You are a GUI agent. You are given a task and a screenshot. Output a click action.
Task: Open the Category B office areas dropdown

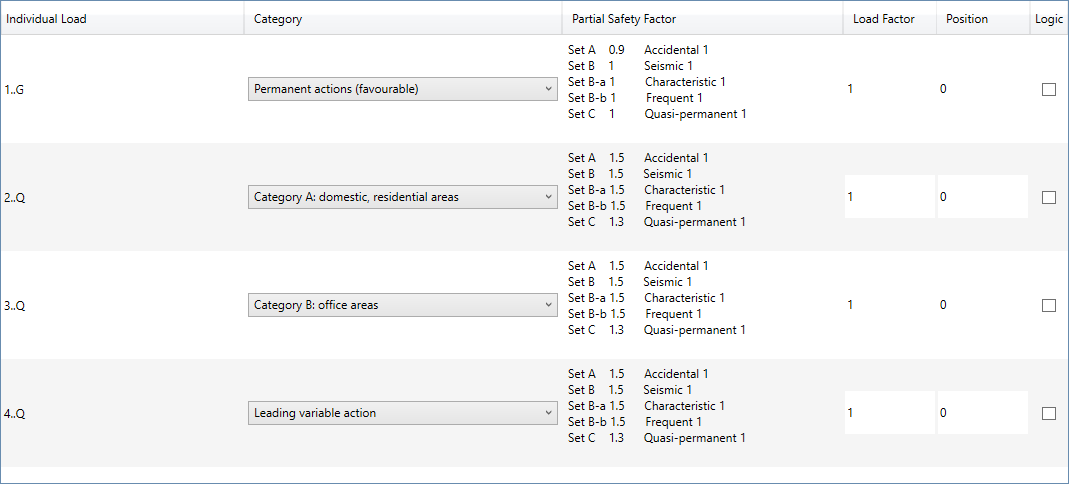(x=402, y=305)
